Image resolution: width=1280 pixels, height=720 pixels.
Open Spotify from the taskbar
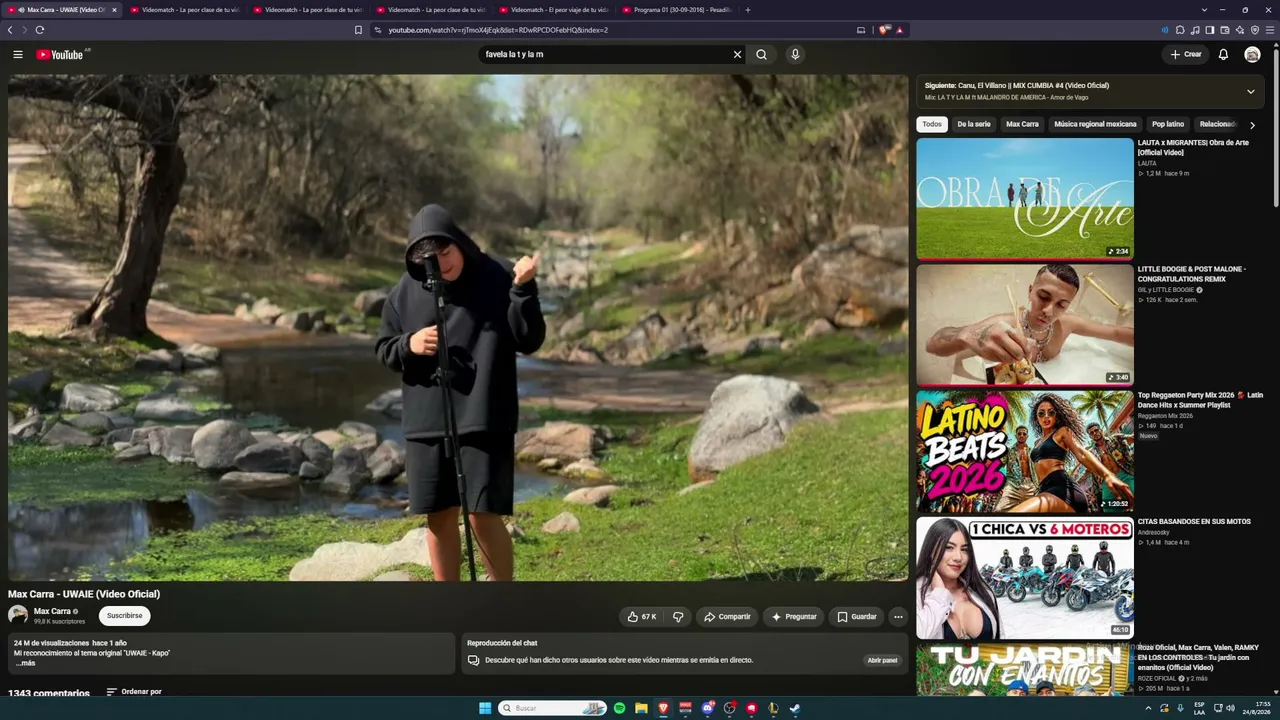click(620, 708)
